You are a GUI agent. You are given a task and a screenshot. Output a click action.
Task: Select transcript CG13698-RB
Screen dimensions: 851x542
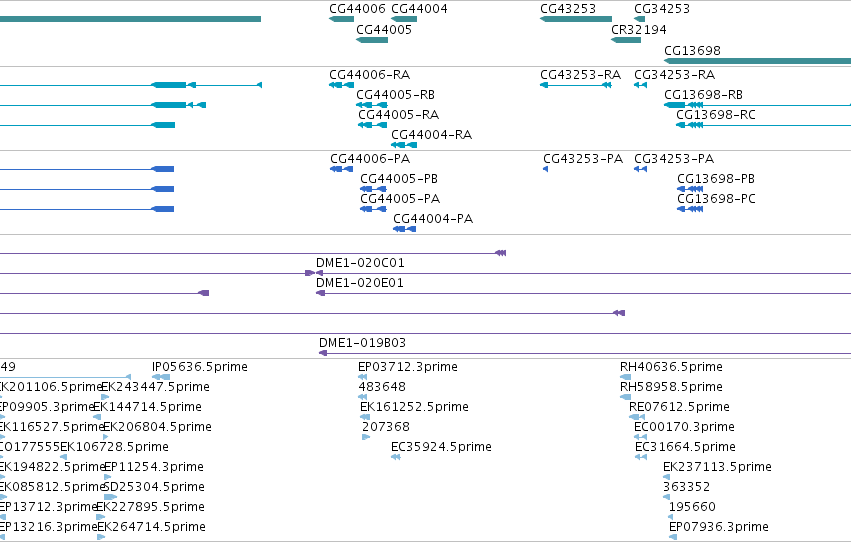(x=703, y=94)
